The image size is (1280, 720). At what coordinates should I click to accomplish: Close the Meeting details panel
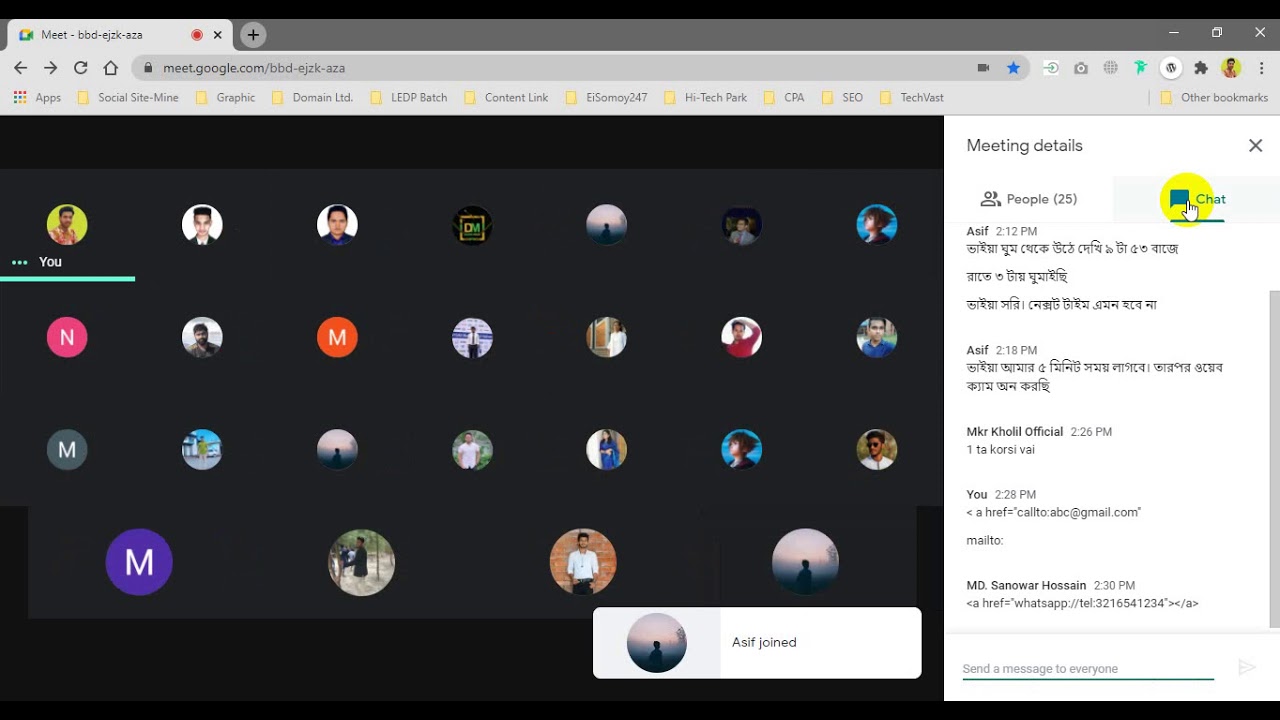pos(1255,146)
